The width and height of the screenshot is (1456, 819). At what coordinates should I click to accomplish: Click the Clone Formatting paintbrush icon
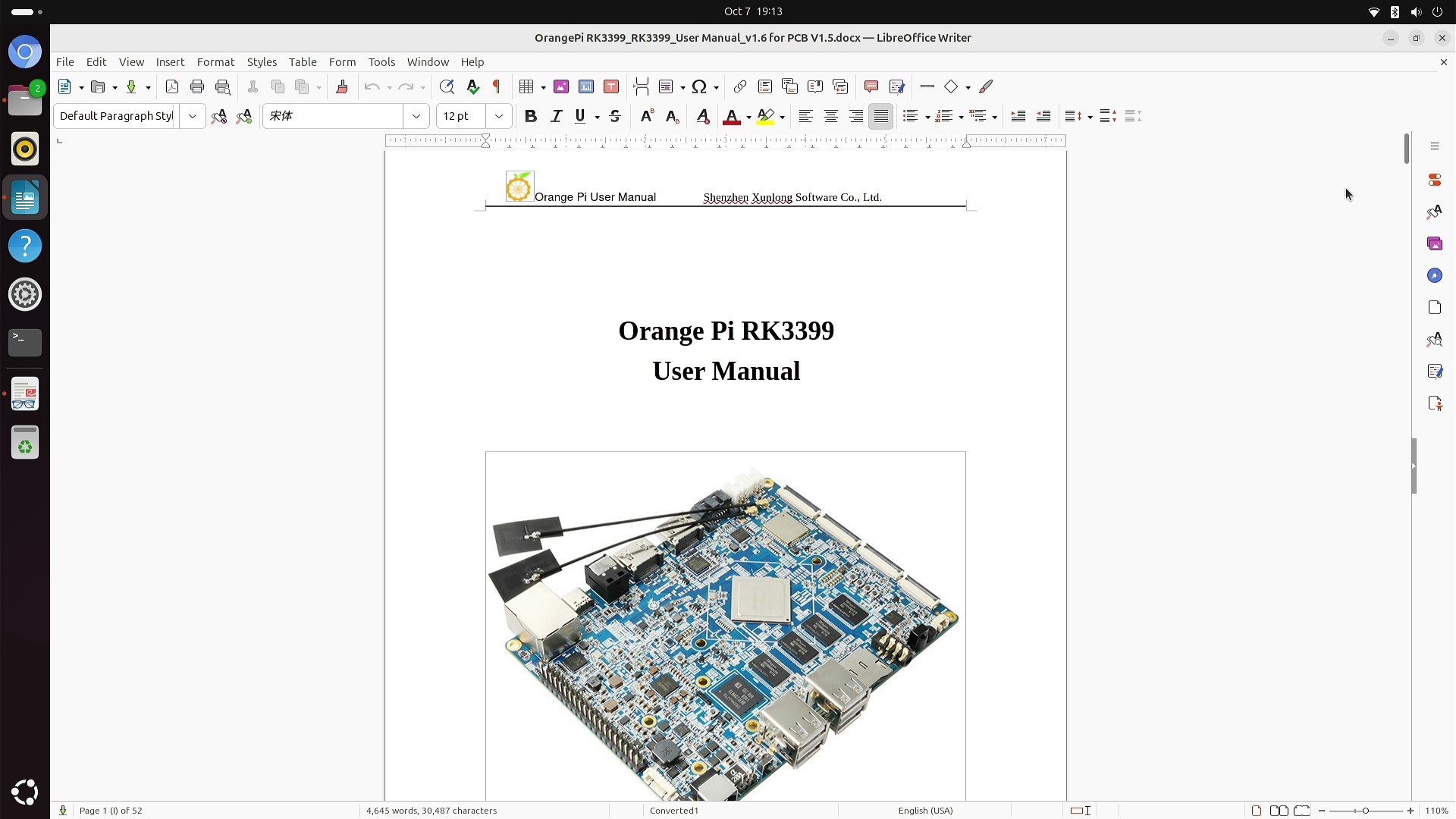pos(342,86)
